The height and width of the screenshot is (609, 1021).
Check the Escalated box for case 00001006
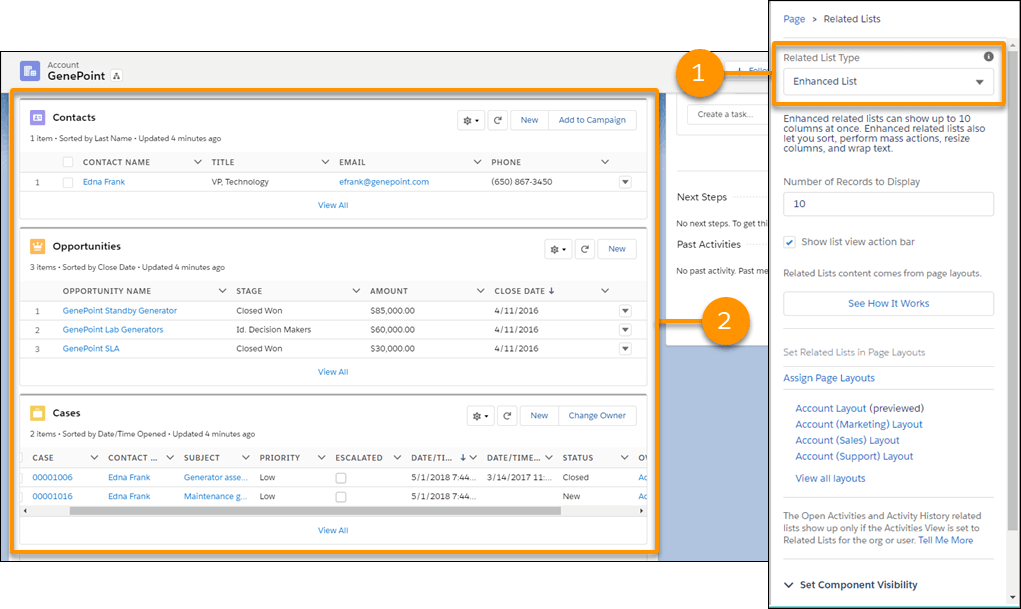point(341,478)
